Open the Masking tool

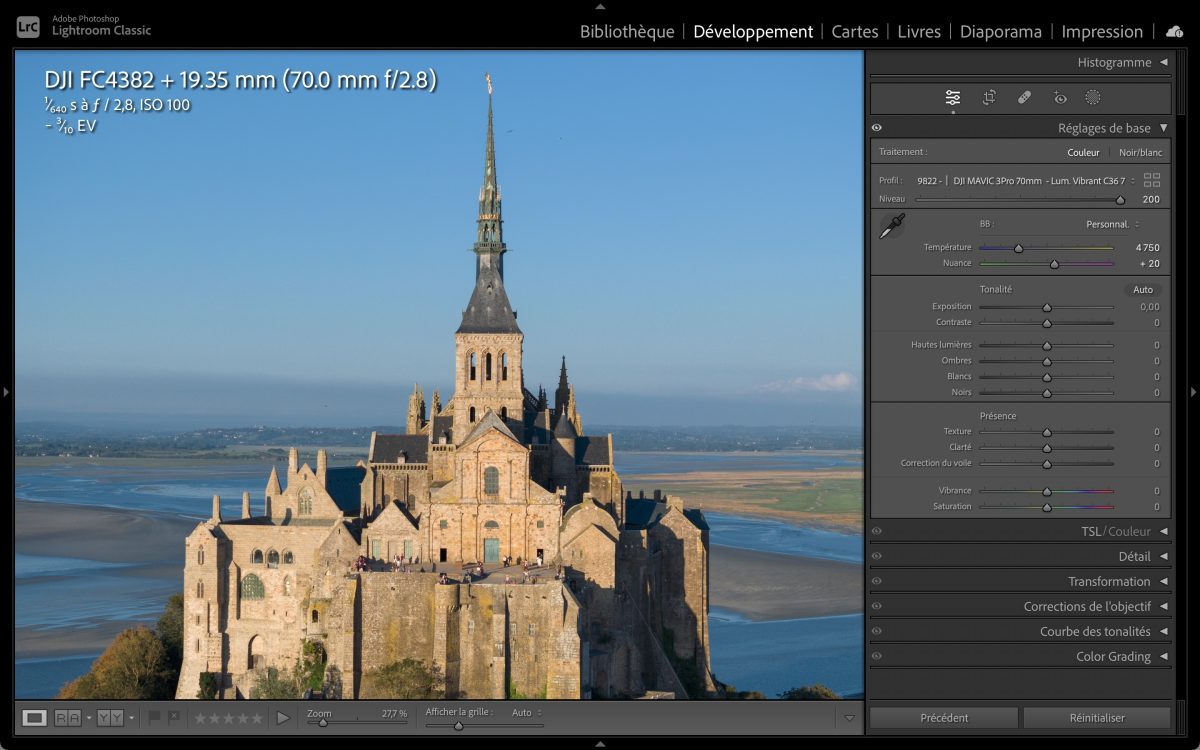coord(1093,97)
